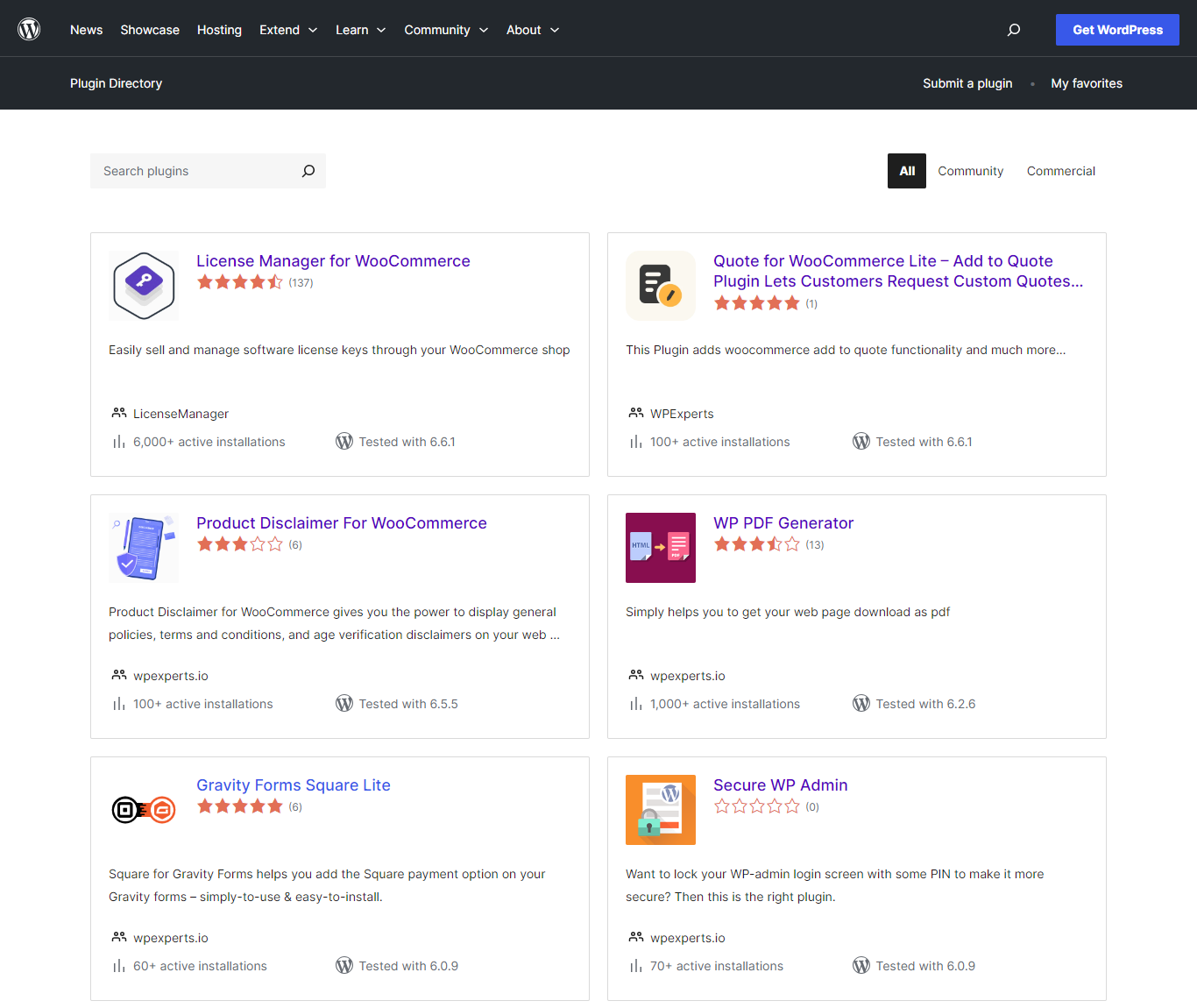Viewport: 1197px width, 1008px height.
Task: Open WP PDF Generator plugin icon
Action: 661,548
